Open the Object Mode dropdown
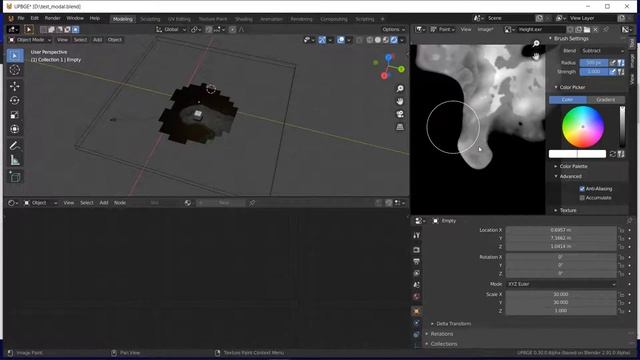This screenshot has height=360, width=640. (x=30, y=40)
